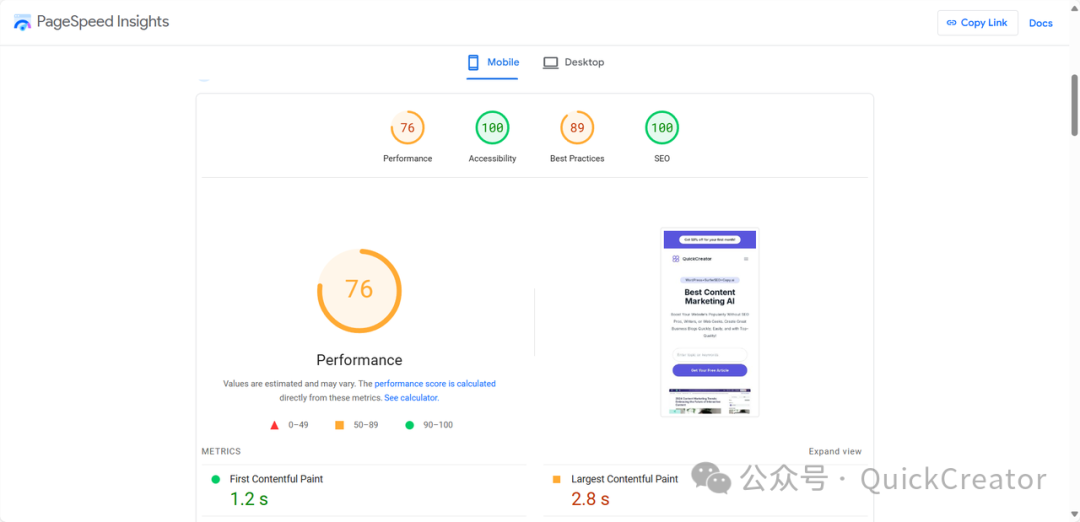Click the First Contentful Paint metric
The height and width of the screenshot is (522, 1080).
[x=276, y=479]
